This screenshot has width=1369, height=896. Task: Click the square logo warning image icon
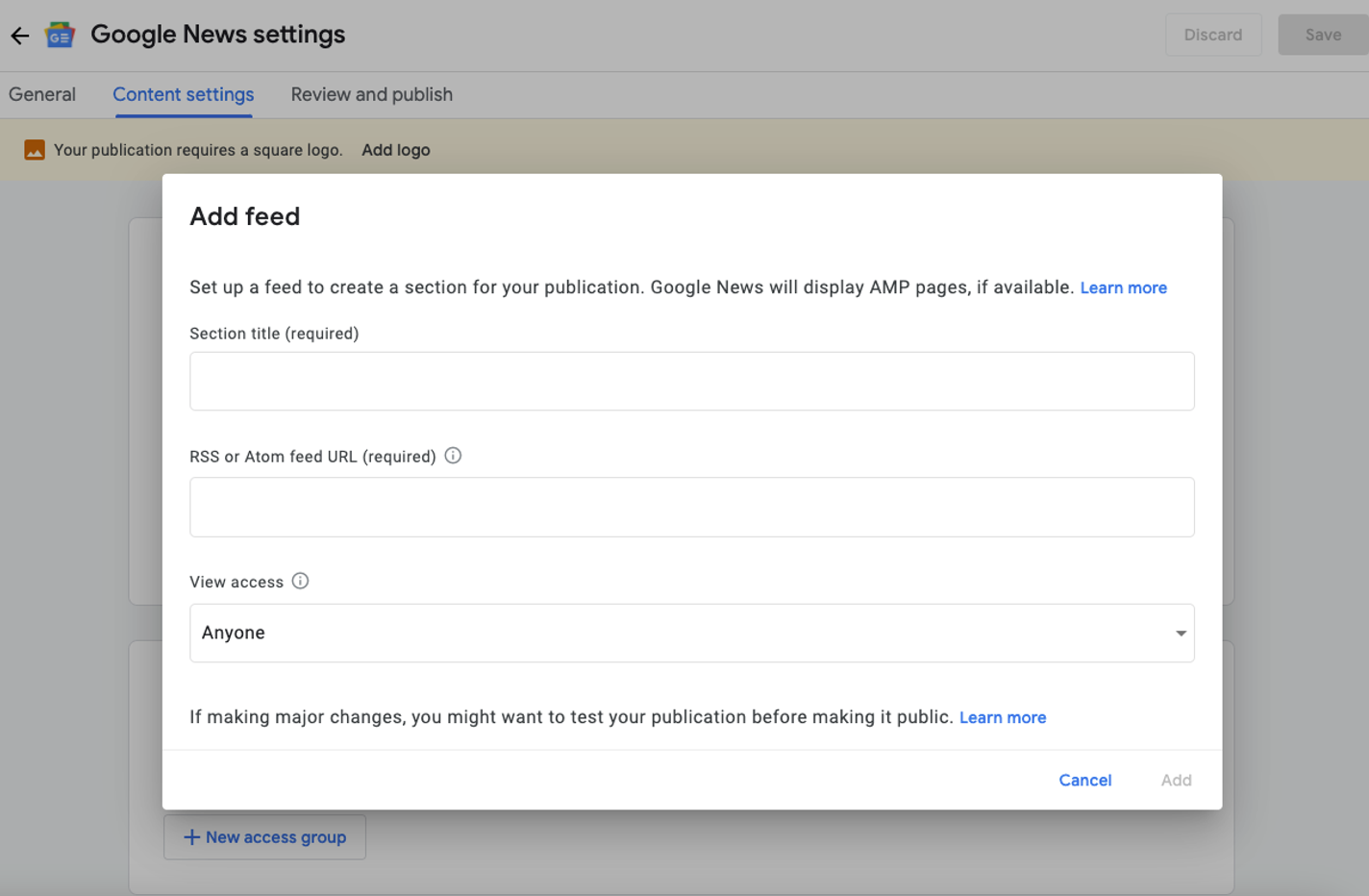point(35,150)
